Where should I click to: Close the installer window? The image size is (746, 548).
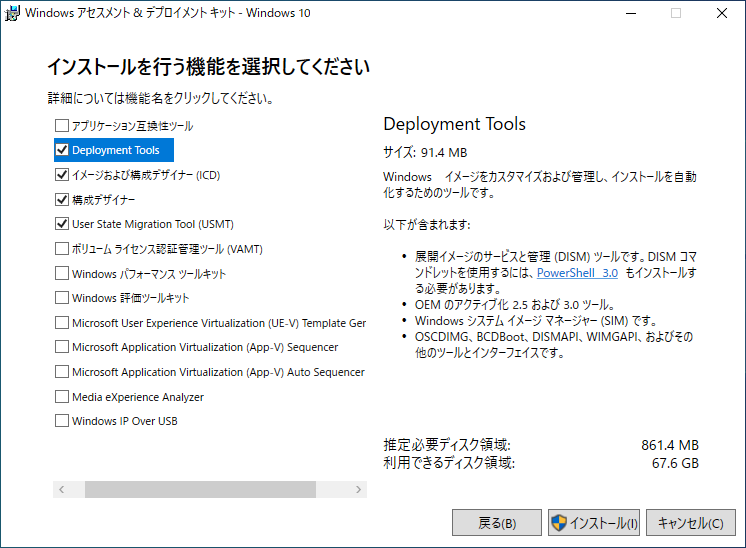(x=722, y=13)
